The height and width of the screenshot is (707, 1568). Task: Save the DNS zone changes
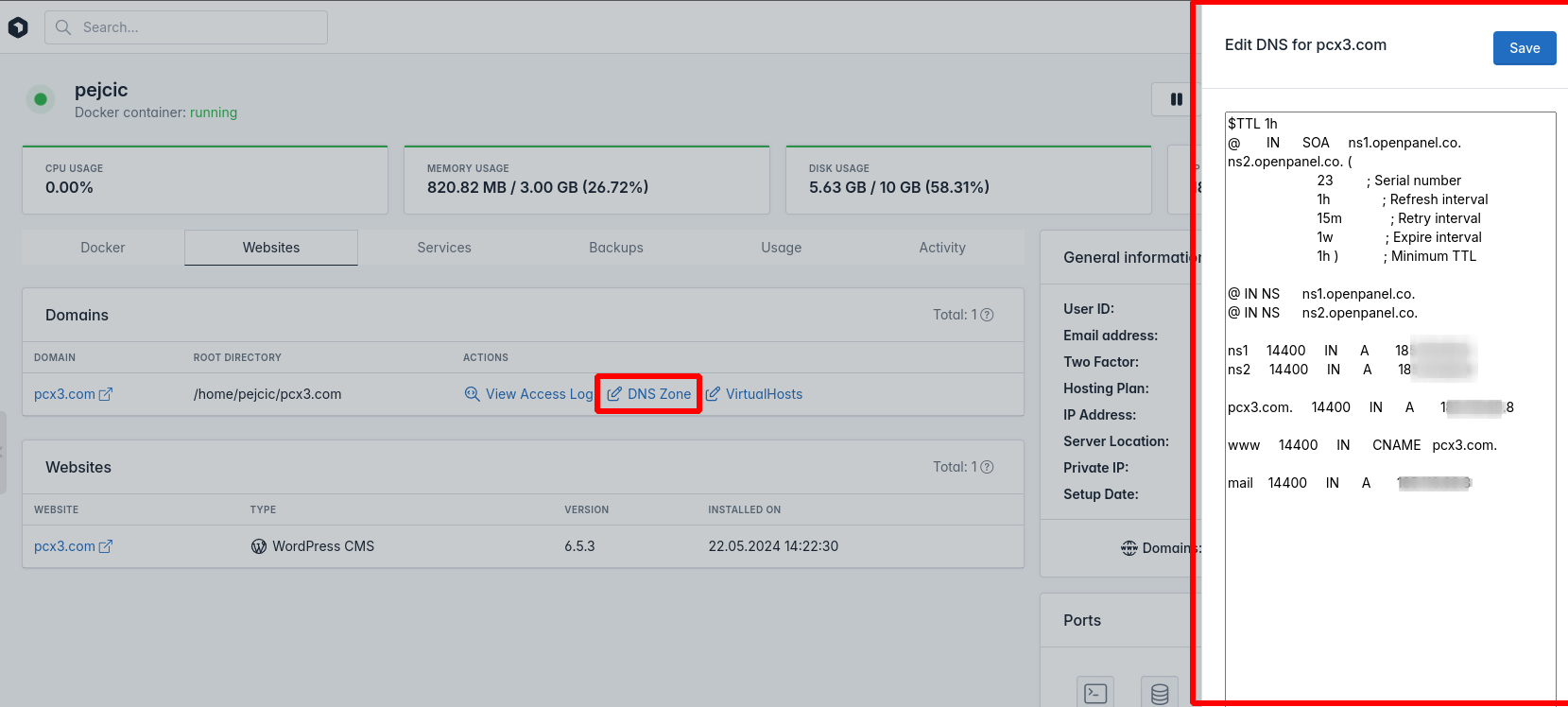pos(1524,48)
